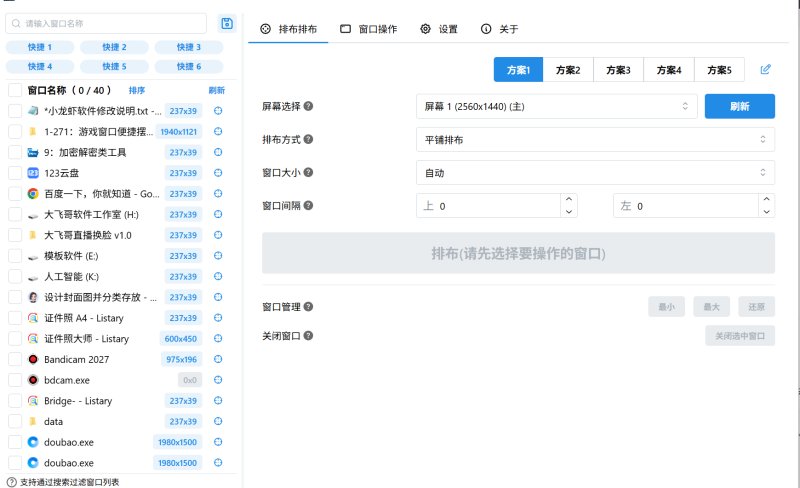Check the Bandicam 2027 checkbox
The image size is (800, 488).
click(15, 359)
